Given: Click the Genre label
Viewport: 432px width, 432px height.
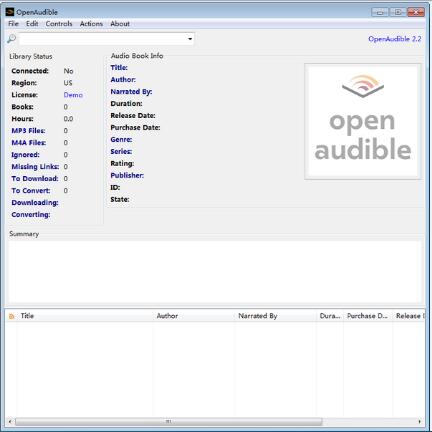Looking at the screenshot, I should click(x=121, y=140).
